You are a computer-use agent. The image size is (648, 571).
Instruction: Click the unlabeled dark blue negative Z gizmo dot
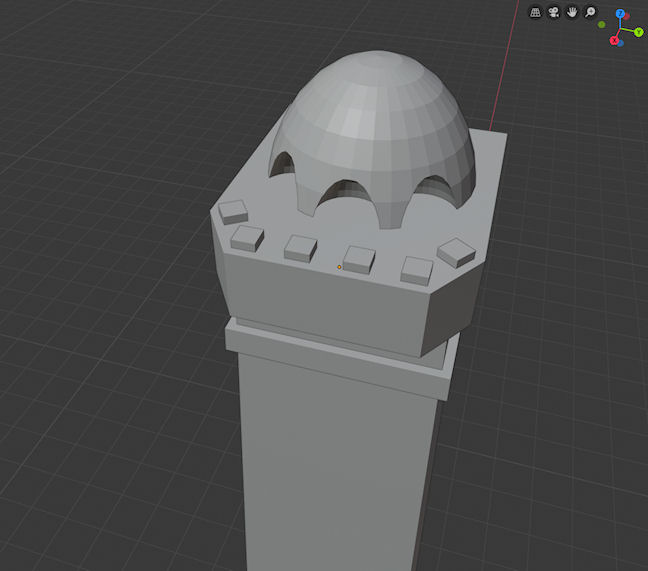point(620,43)
